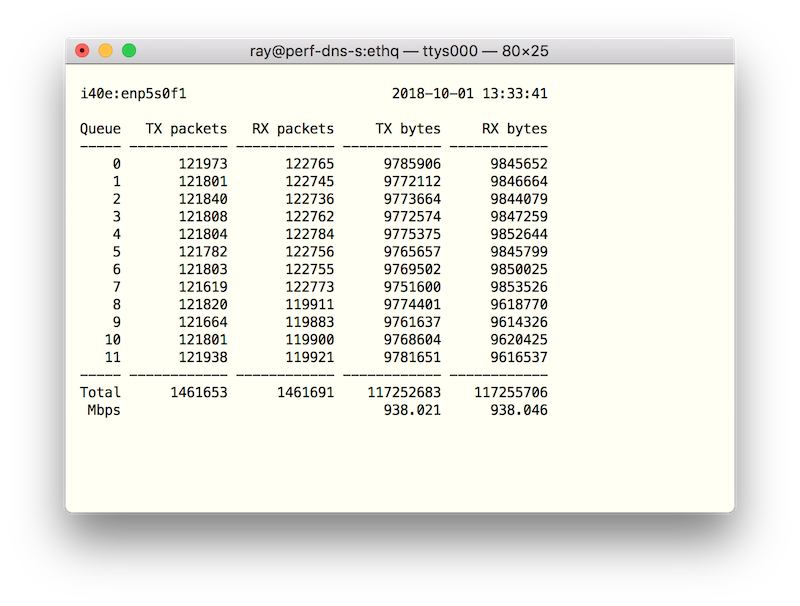Click the TX bytes column header
Screen dimensions: 800x606
[x=408, y=129]
